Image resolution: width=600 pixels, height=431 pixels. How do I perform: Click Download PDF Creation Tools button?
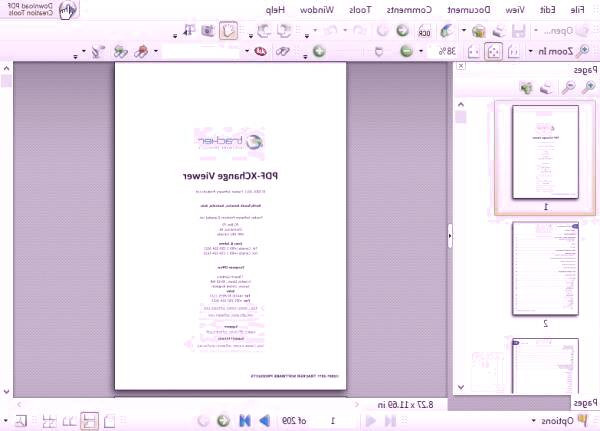pos(40,10)
